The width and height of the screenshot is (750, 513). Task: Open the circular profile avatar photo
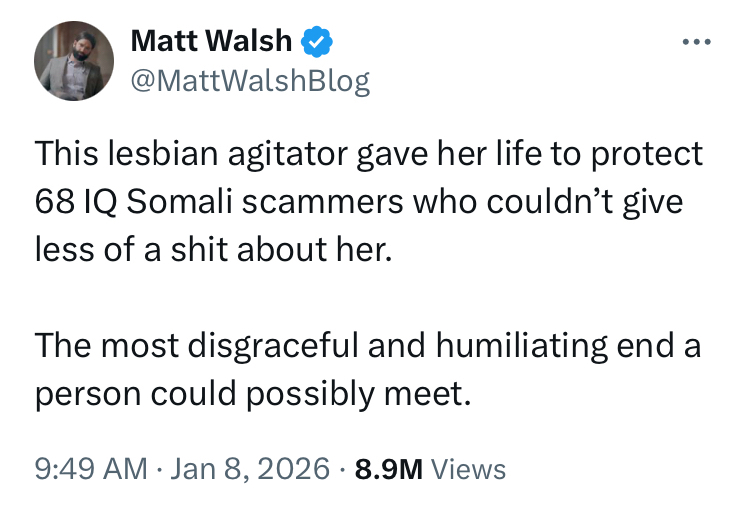[x=75, y=62]
